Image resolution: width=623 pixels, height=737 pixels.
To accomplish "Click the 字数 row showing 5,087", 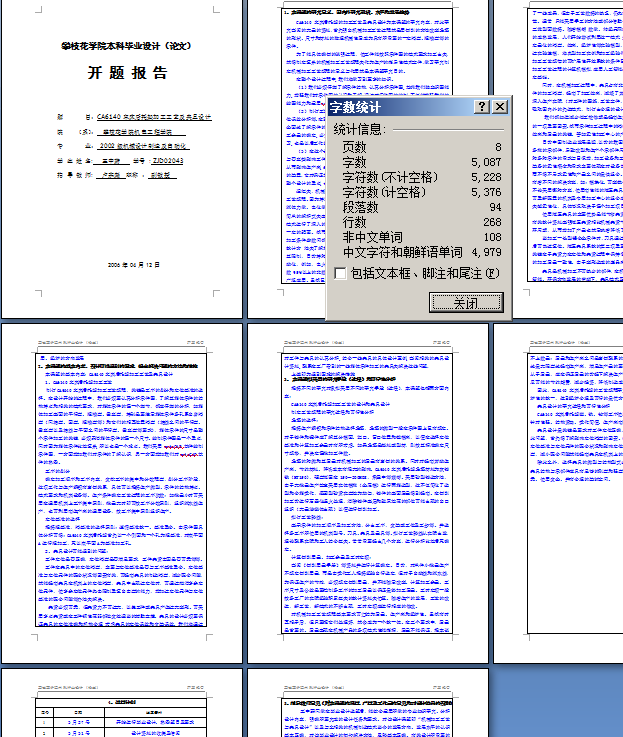I will point(422,162).
